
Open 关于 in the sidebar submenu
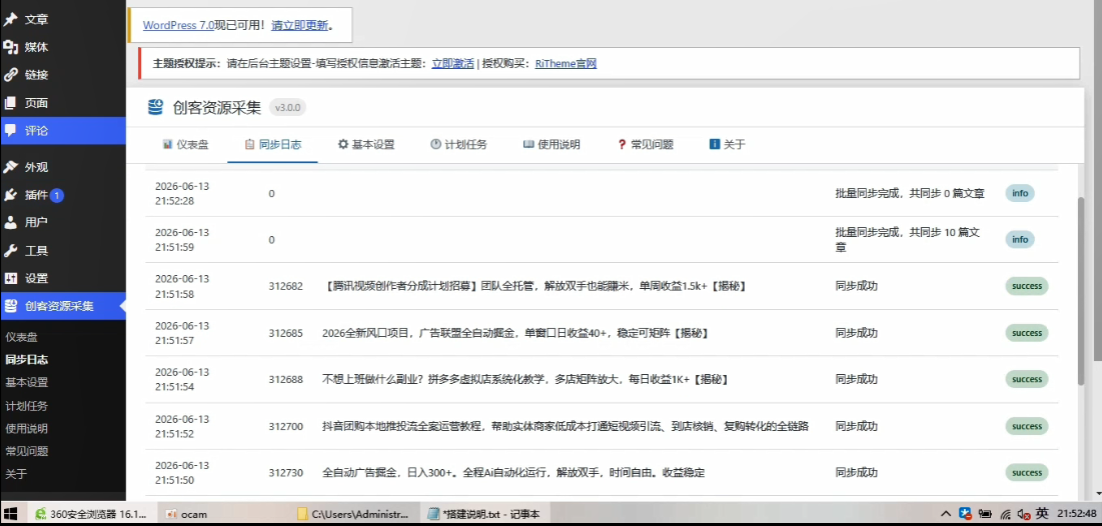[x=16, y=474]
